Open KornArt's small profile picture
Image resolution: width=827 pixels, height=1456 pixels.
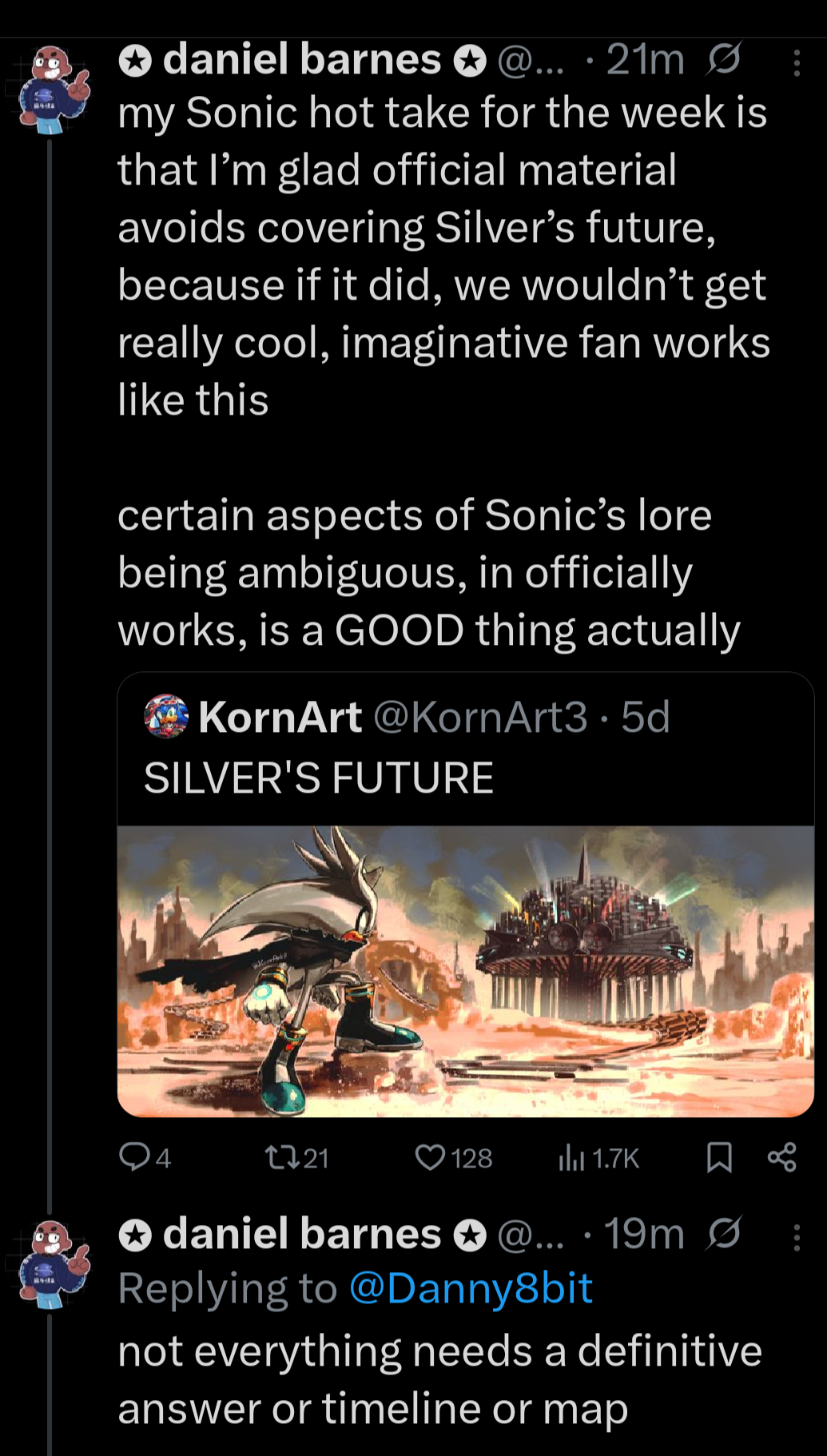pos(165,716)
